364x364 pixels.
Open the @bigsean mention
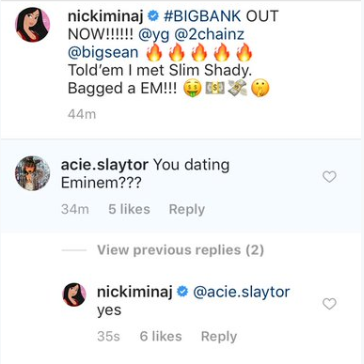tap(103, 53)
